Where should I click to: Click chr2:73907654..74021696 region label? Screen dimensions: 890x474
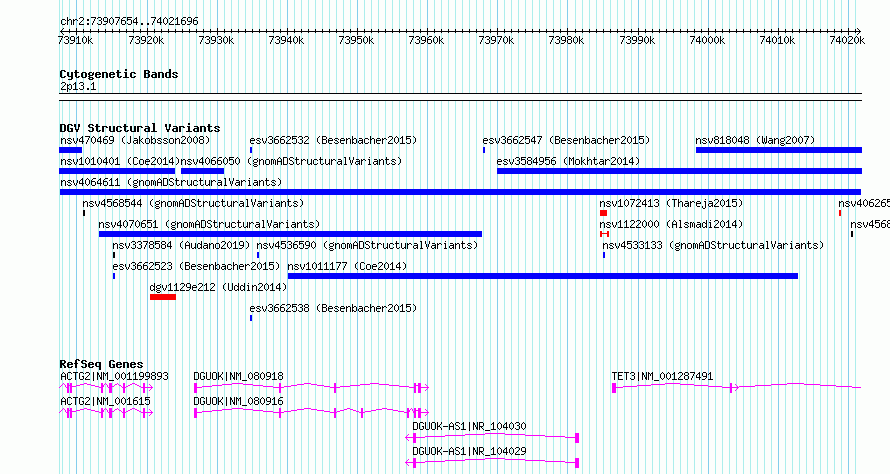click(129, 22)
